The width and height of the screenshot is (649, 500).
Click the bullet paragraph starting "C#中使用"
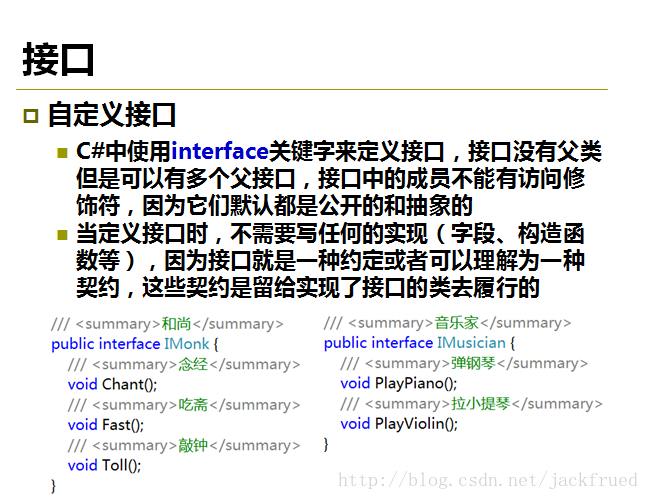coord(339,178)
